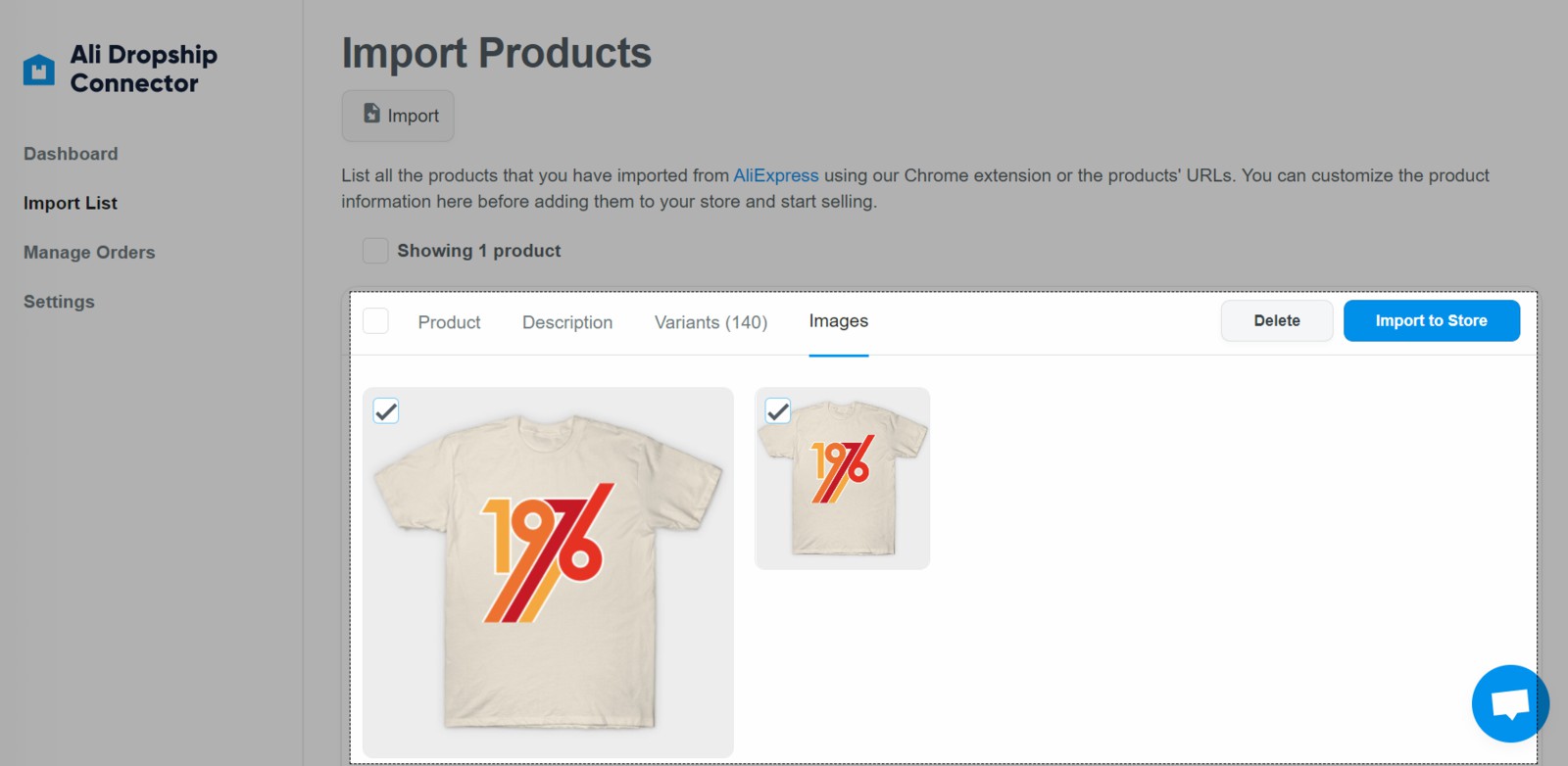The image size is (1568, 766).
Task: Toggle the select-all products checkbox
Action: (x=375, y=251)
